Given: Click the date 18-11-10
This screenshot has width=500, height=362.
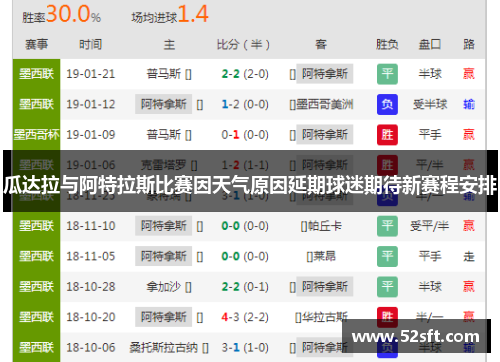Looking at the screenshot, I should point(91,226).
